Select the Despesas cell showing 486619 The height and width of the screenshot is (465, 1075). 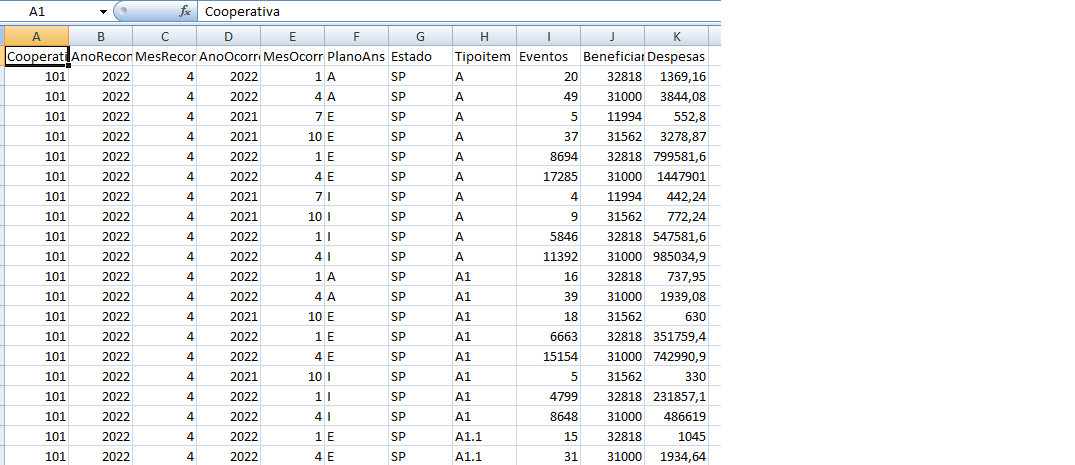pos(676,417)
